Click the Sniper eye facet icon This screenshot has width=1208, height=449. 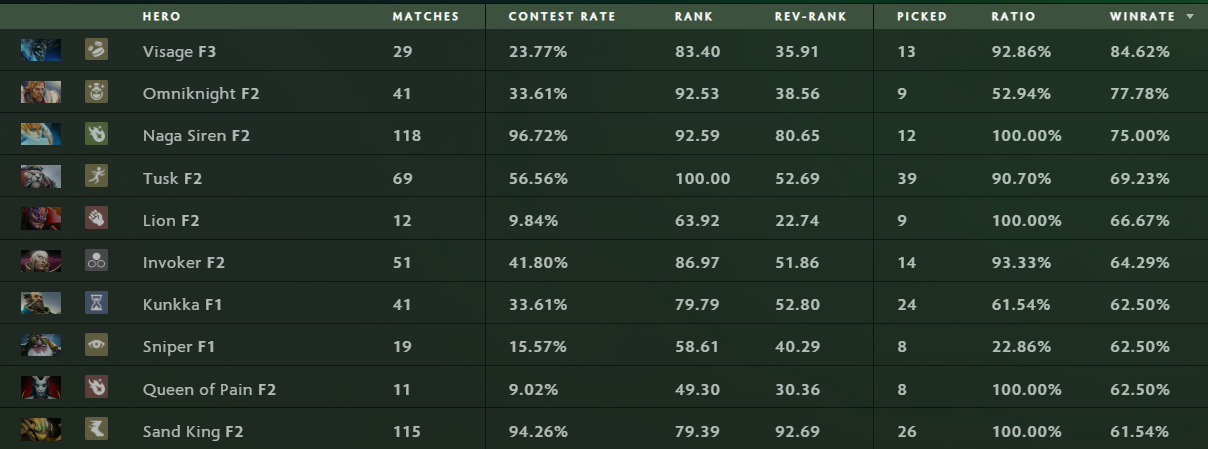coord(96,346)
